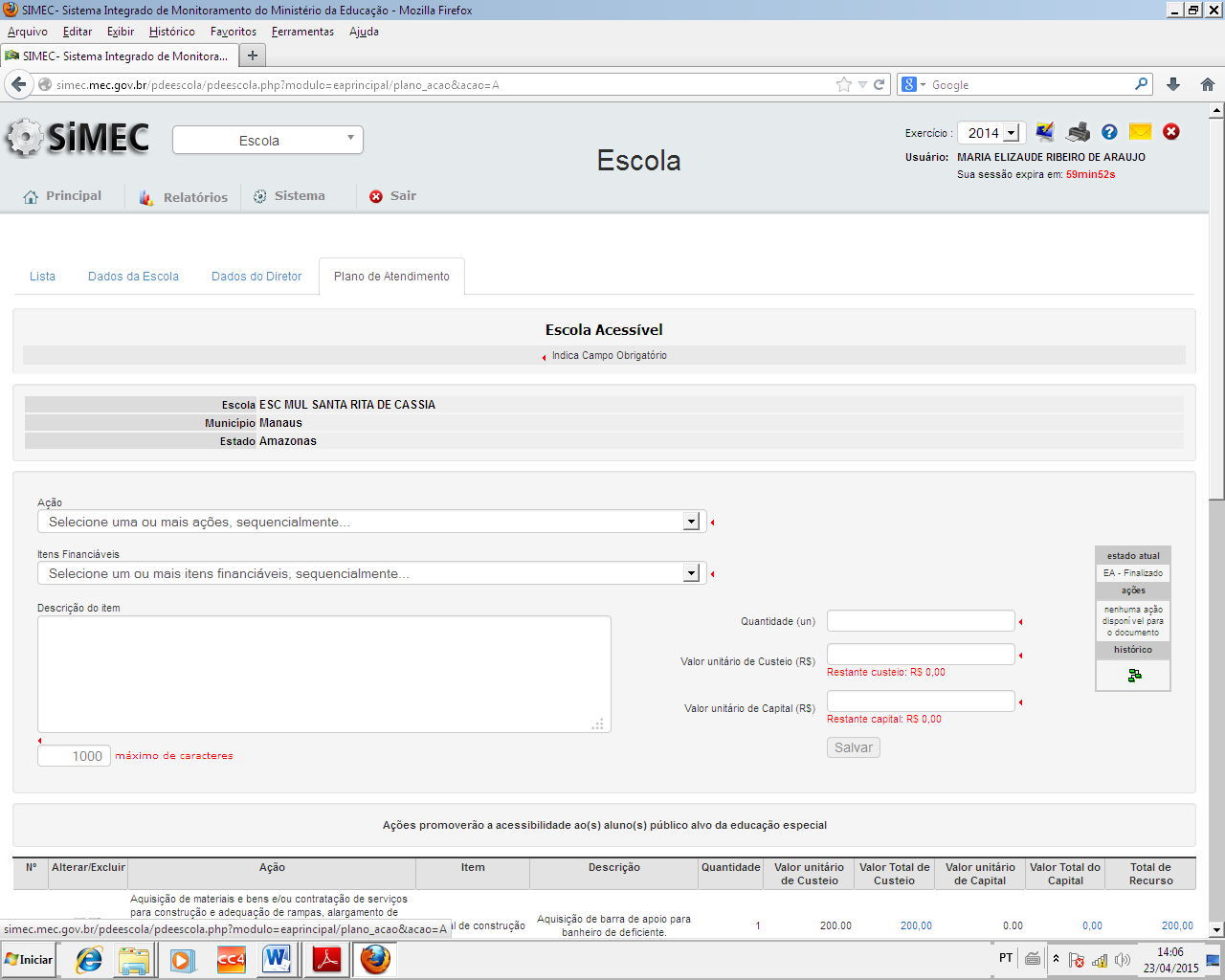
Task: Click the SIMEC browser tab
Action: (x=119, y=56)
